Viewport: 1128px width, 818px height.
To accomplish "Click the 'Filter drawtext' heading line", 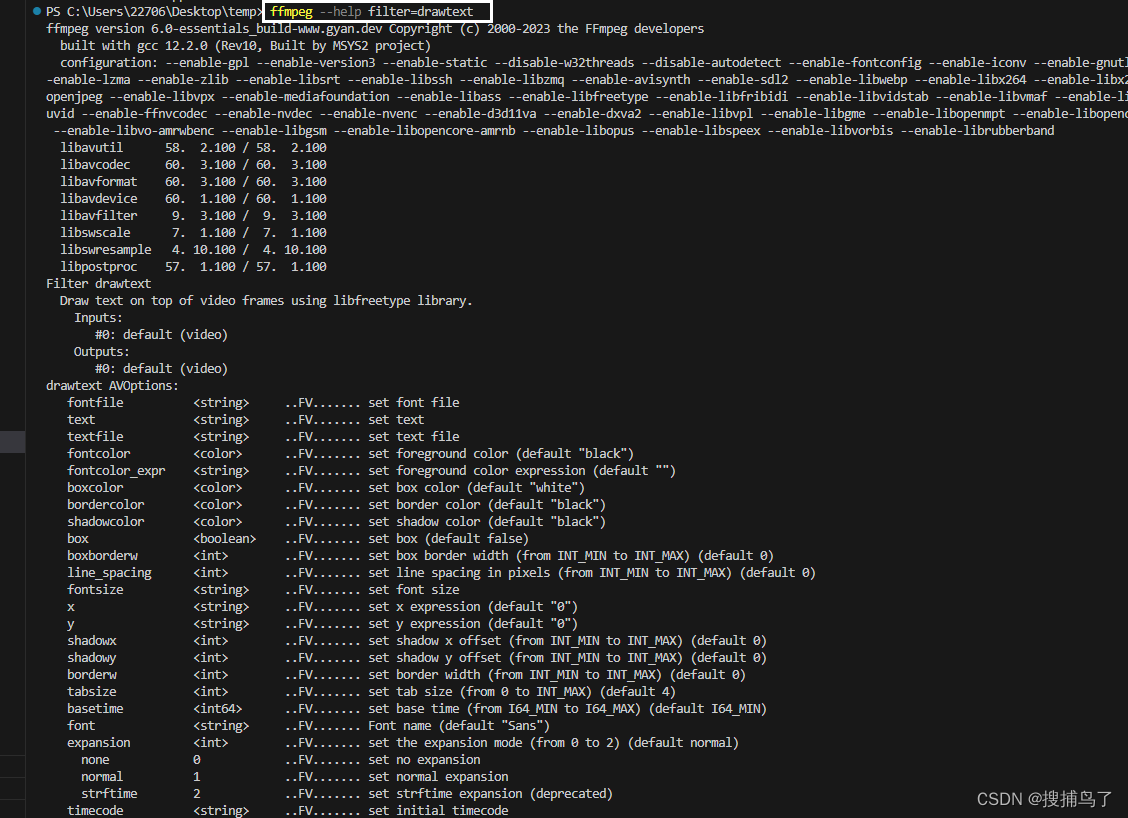I will click(x=99, y=283).
